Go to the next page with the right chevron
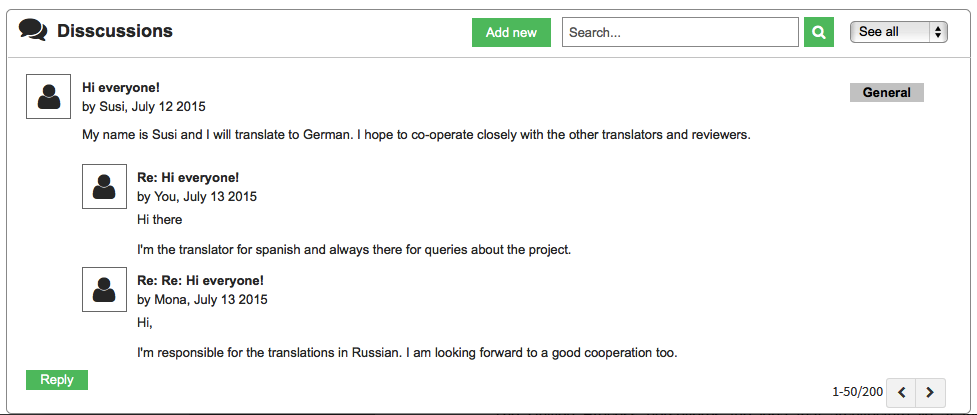Screen dimensions: 977x415 click(930, 393)
